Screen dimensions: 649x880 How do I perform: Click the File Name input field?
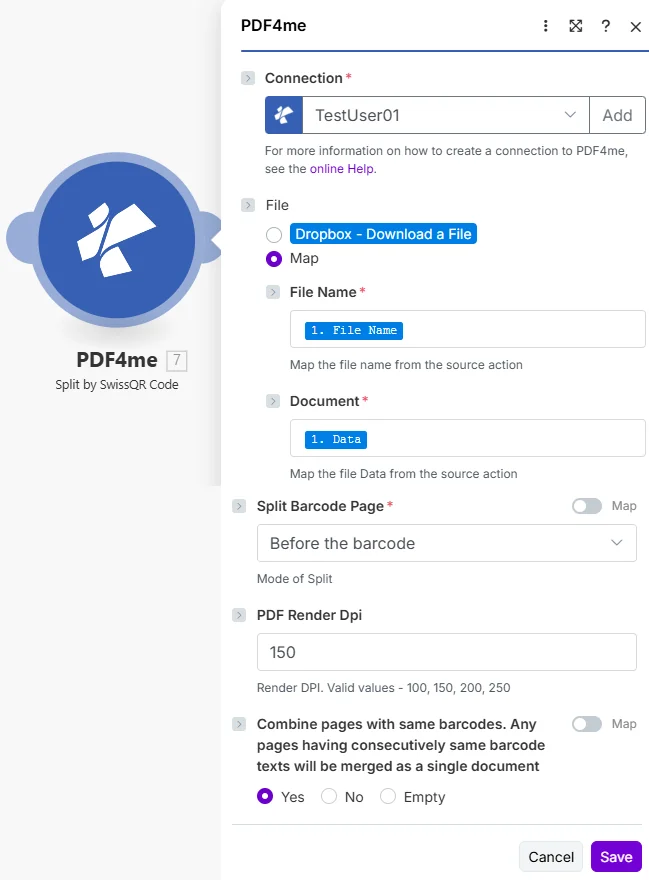tap(468, 329)
